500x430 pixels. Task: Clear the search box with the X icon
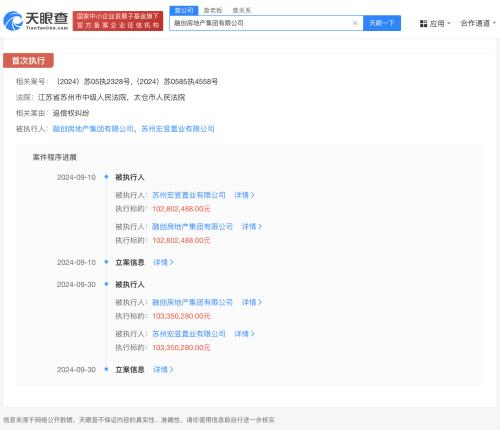click(x=355, y=23)
